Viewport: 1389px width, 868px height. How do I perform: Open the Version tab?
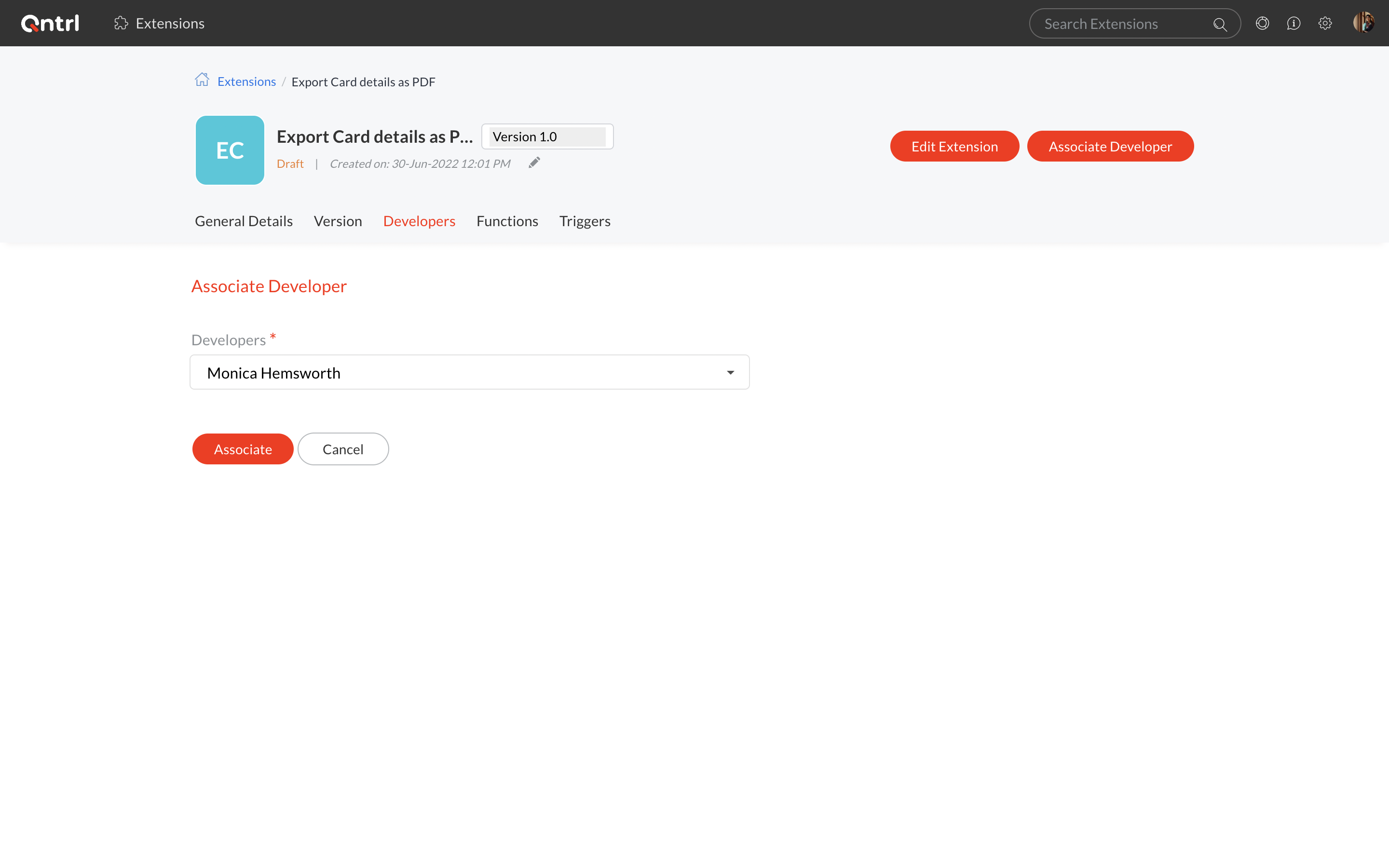tap(338, 221)
